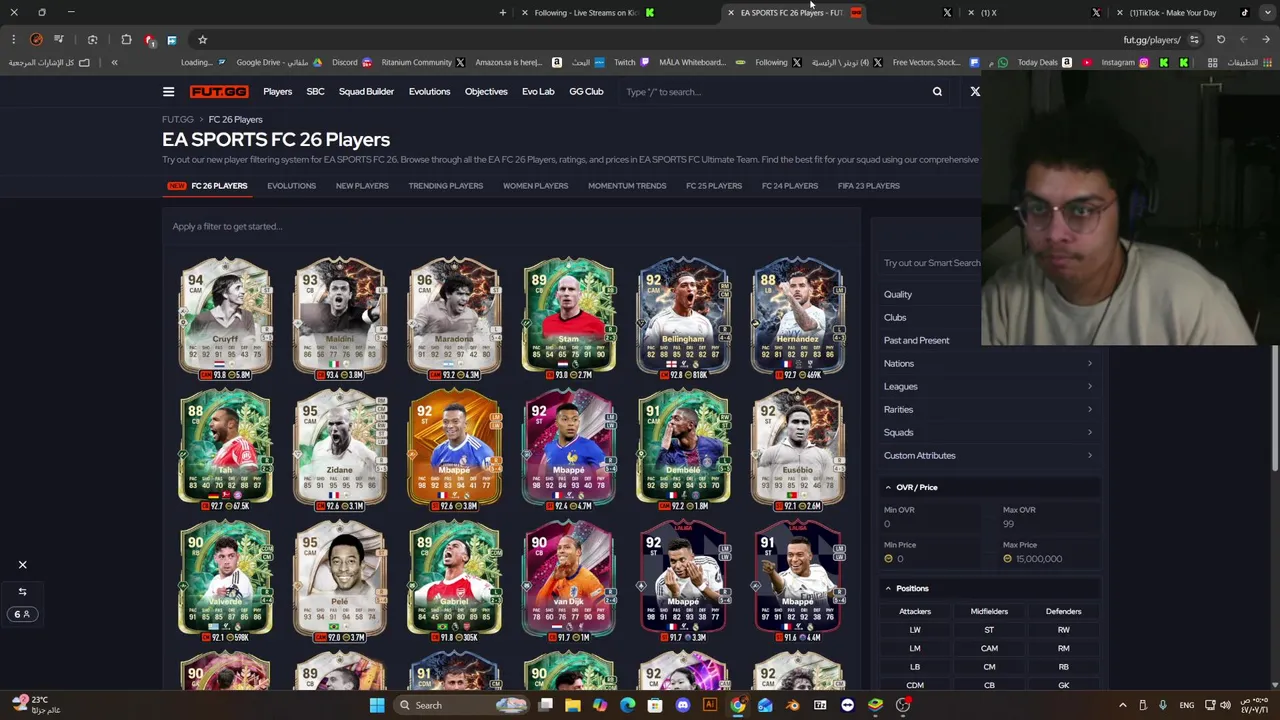The width and height of the screenshot is (1280, 720).
Task: Open the Cruyff 94 player card
Action: pos(225,318)
